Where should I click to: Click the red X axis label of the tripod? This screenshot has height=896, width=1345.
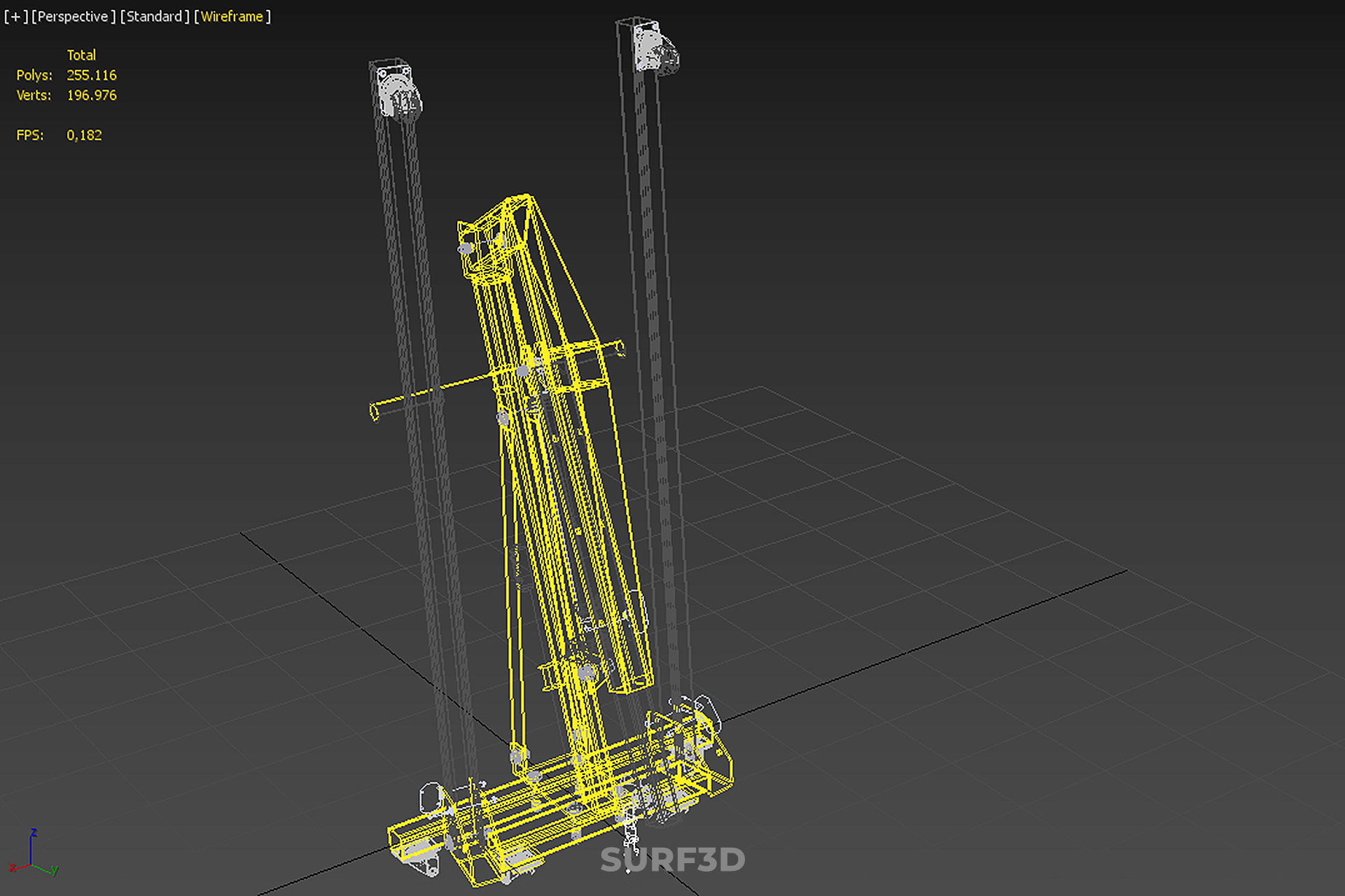12,868
